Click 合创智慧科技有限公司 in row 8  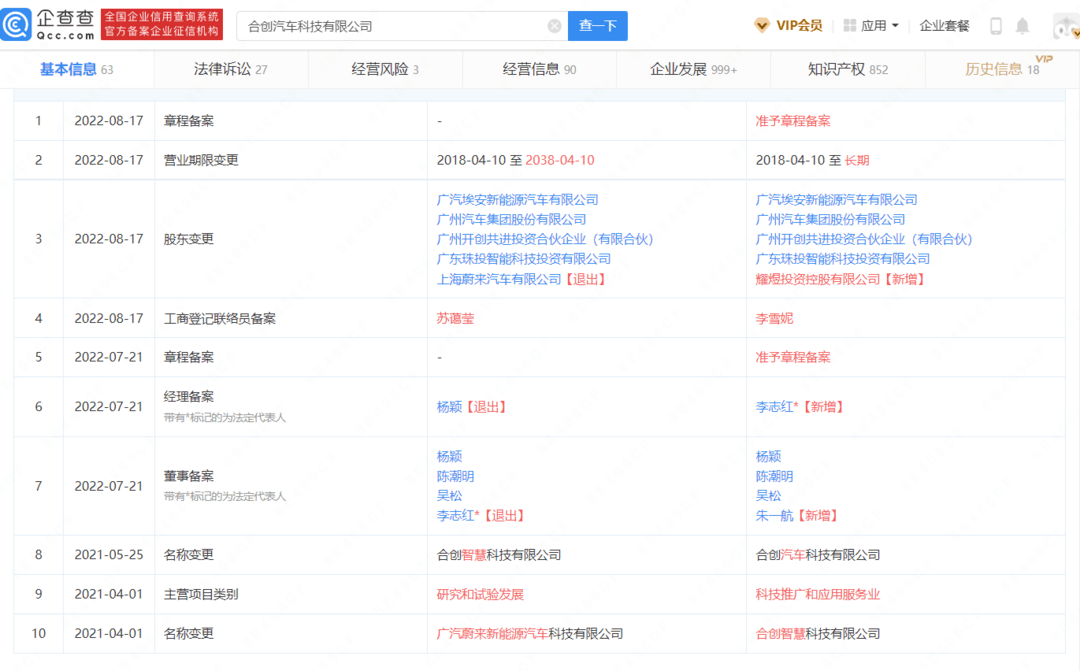(x=499, y=555)
